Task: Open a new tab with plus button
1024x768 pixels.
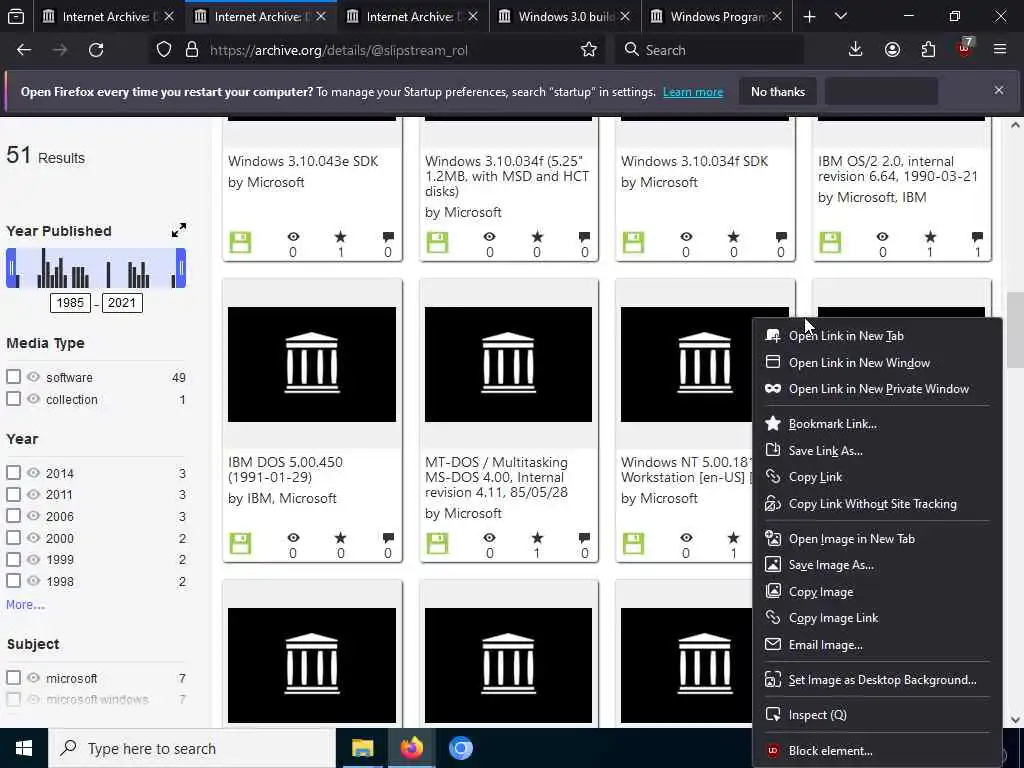Action: 809,16
